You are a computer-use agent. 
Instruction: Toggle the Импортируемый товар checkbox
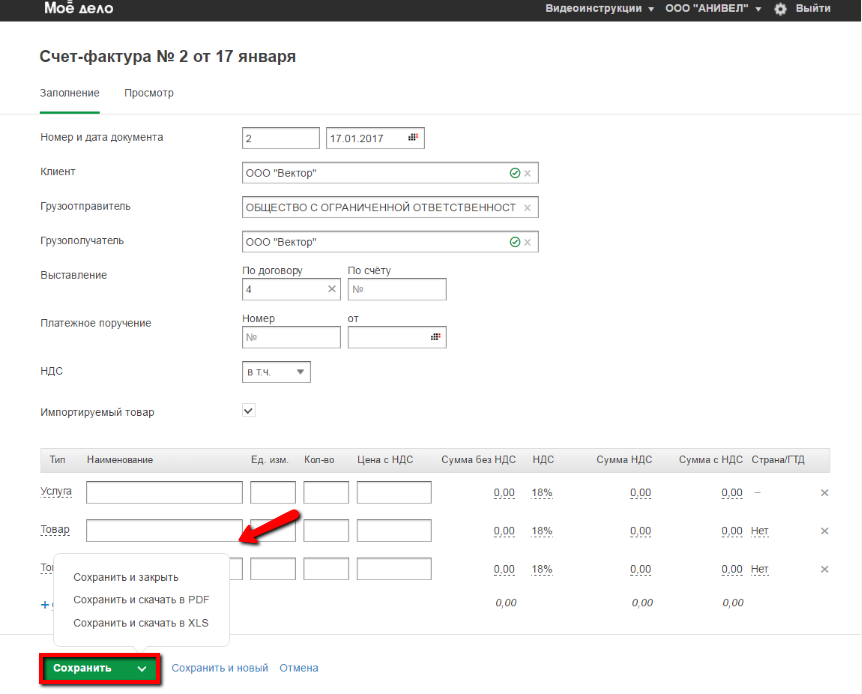[249, 410]
